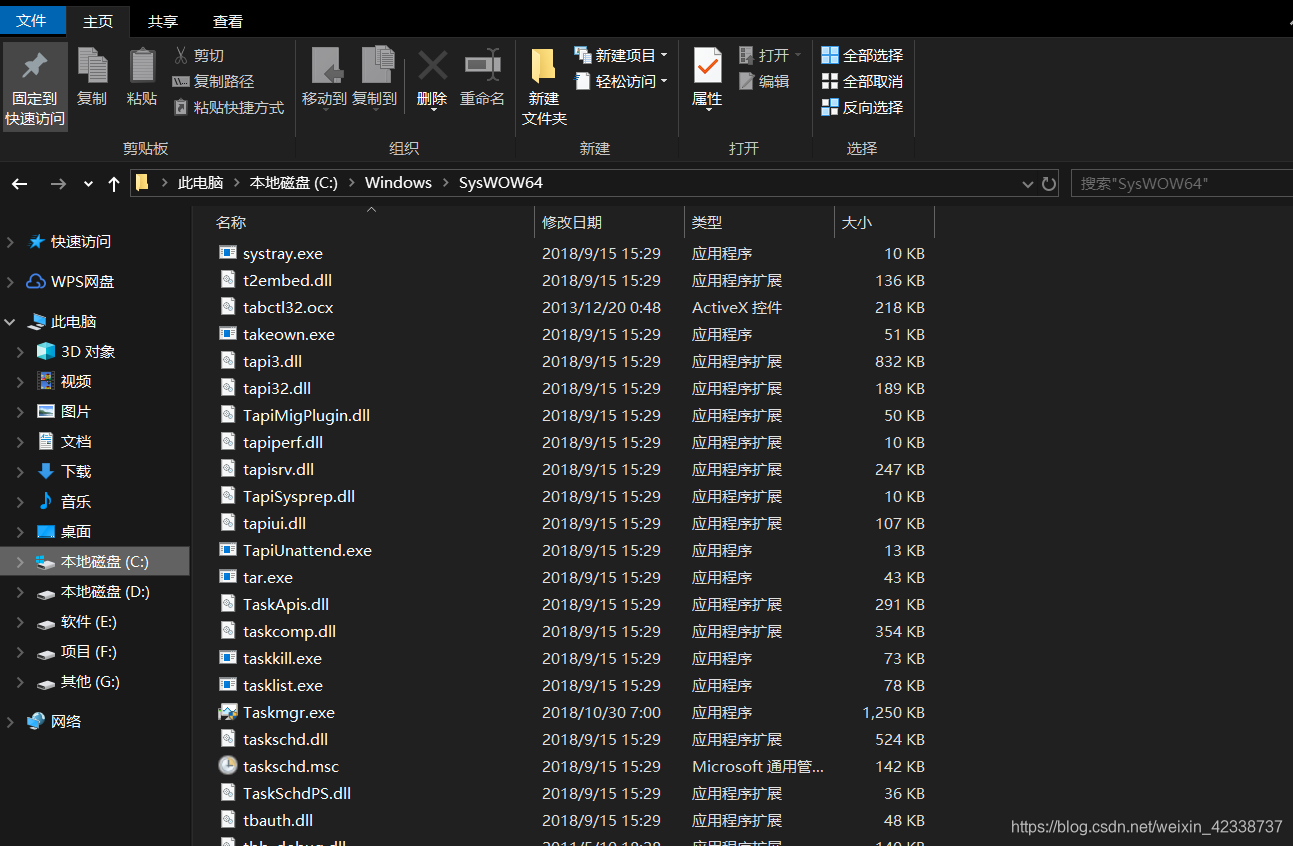Click the Delete (删除) X icon
This screenshot has width=1293, height=846.
432,66
